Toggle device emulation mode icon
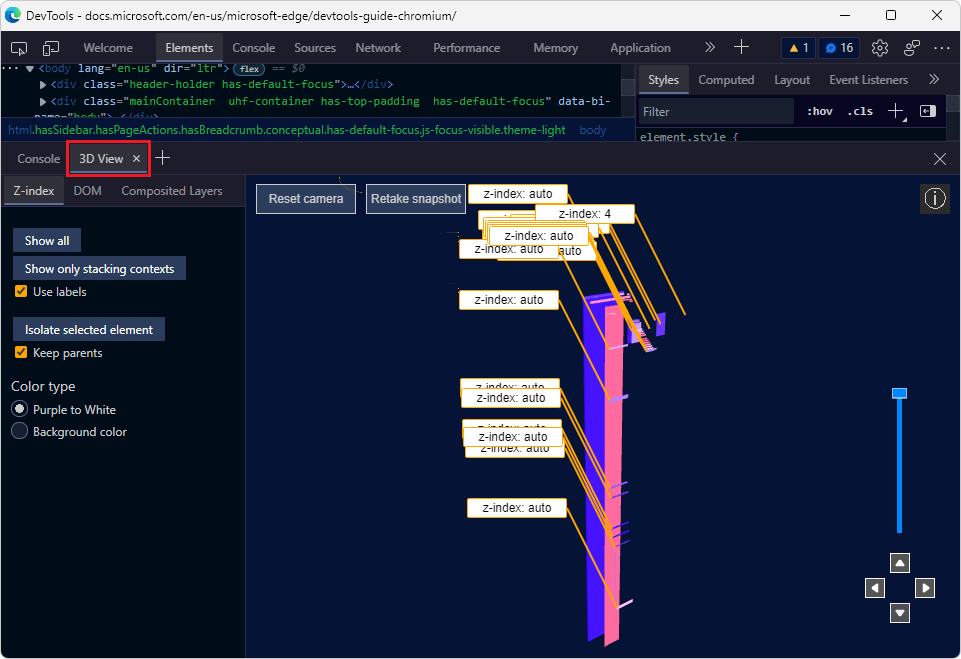This screenshot has height=659, width=961. click(50, 47)
